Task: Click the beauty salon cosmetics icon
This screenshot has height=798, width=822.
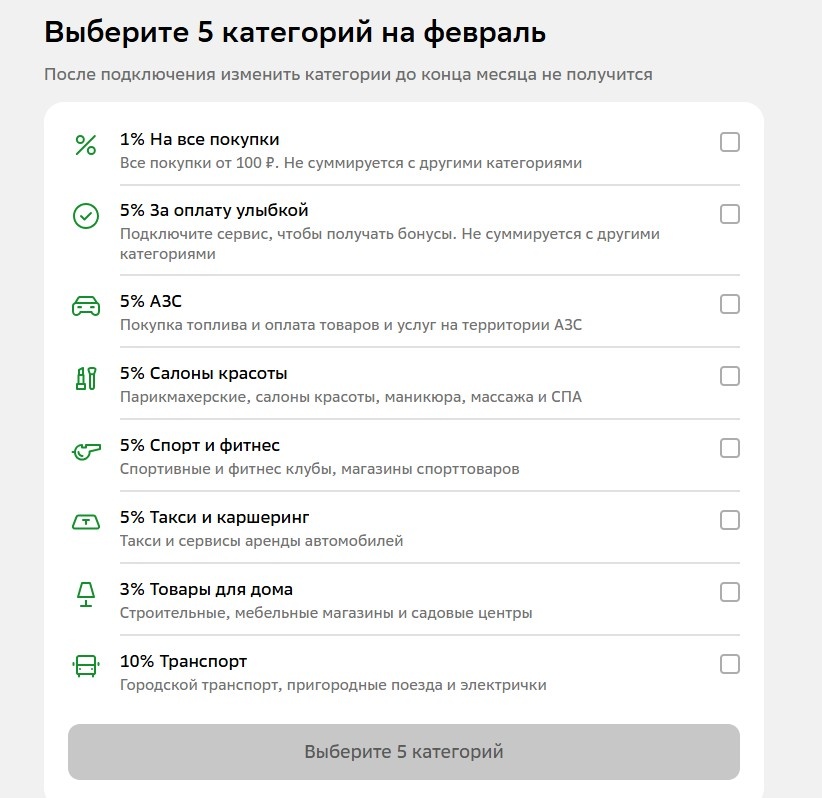Action: (x=86, y=378)
